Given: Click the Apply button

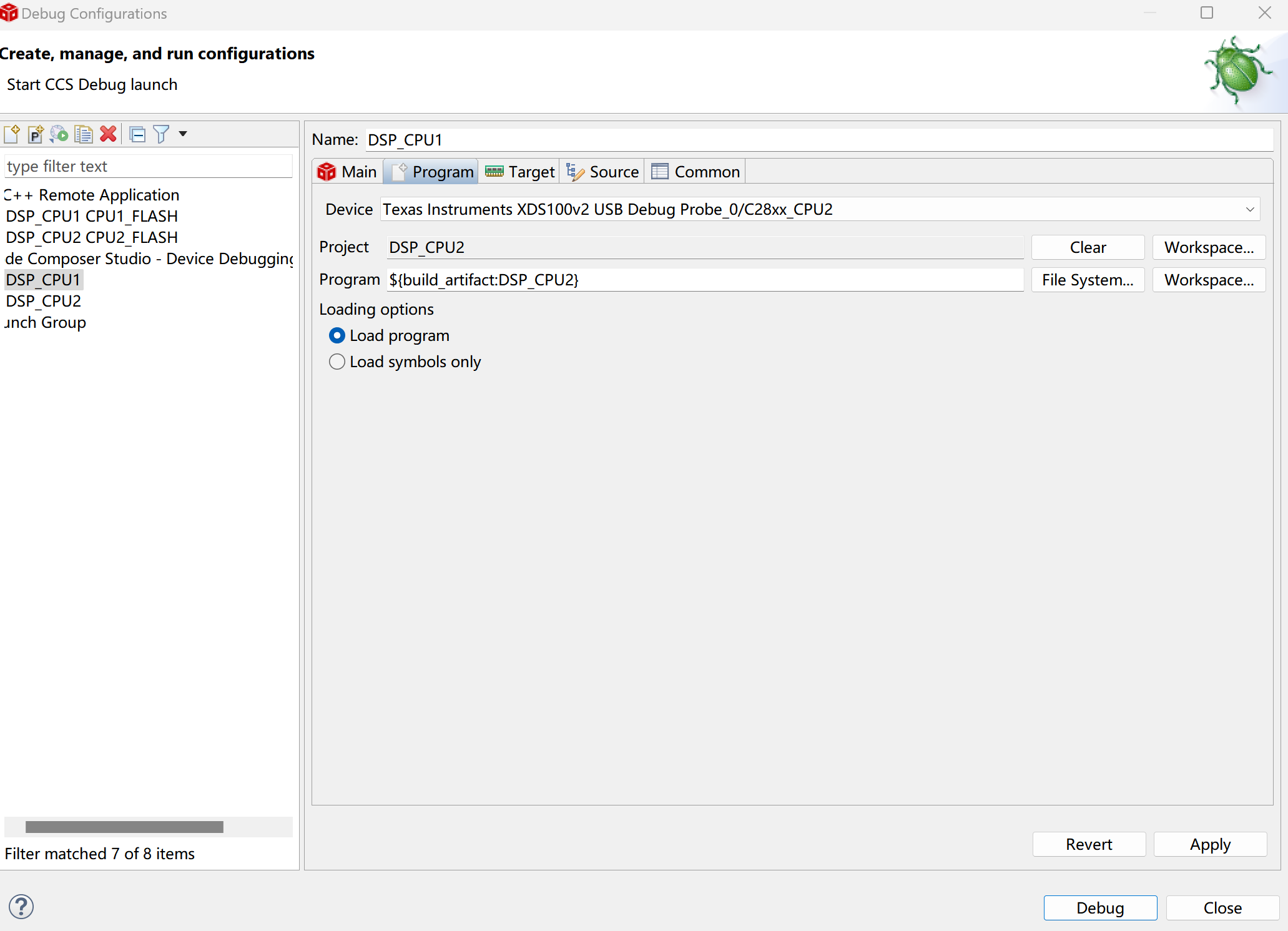Looking at the screenshot, I should [x=1209, y=844].
